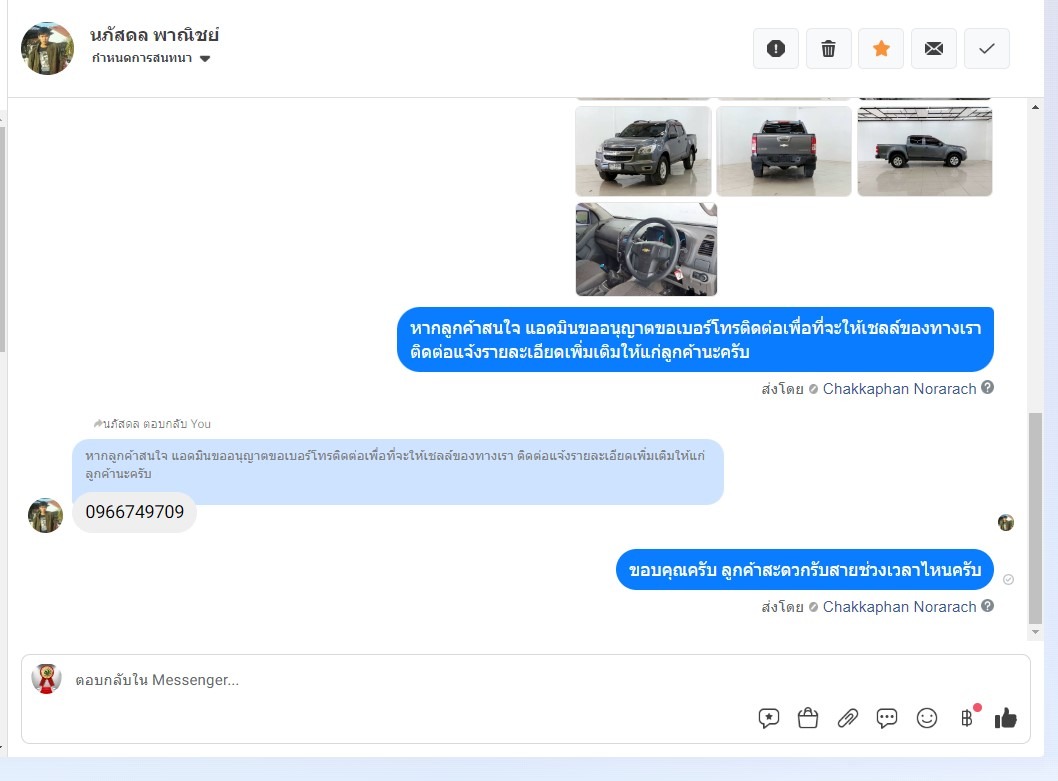Screen dimensions: 1058x781
Task: Toggle the orange follow-up star
Action: click(x=881, y=49)
